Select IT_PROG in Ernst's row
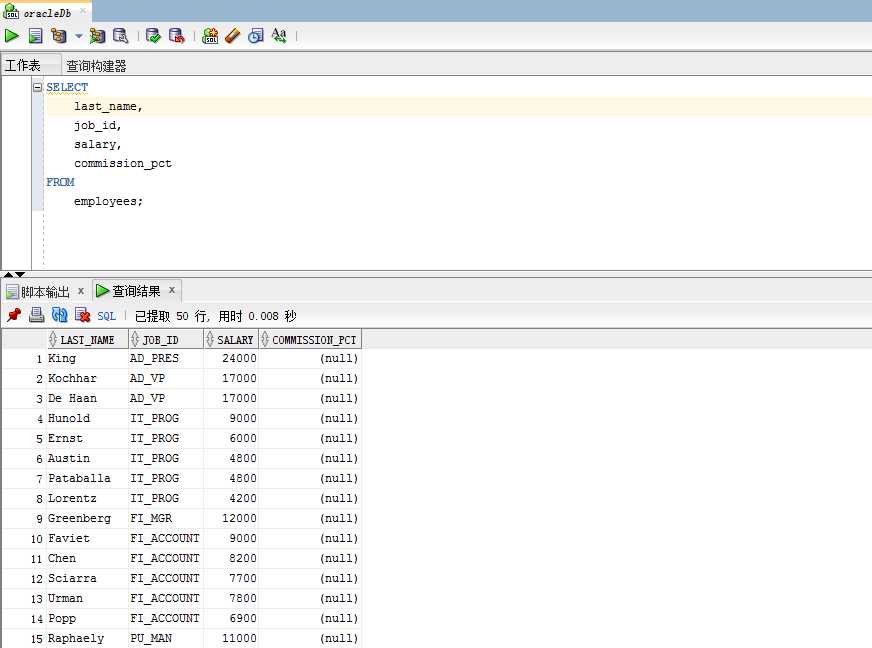This screenshot has height=648, width=872. click(x=166, y=438)
